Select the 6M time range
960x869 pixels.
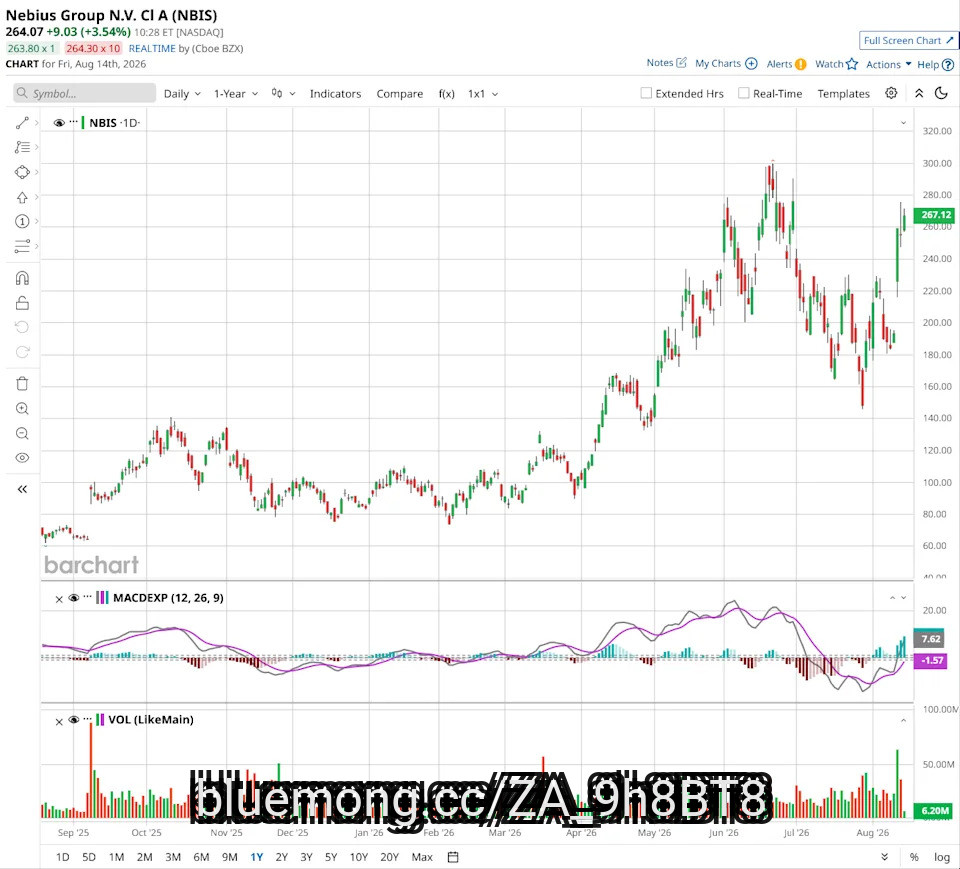[x=201, y=857]
